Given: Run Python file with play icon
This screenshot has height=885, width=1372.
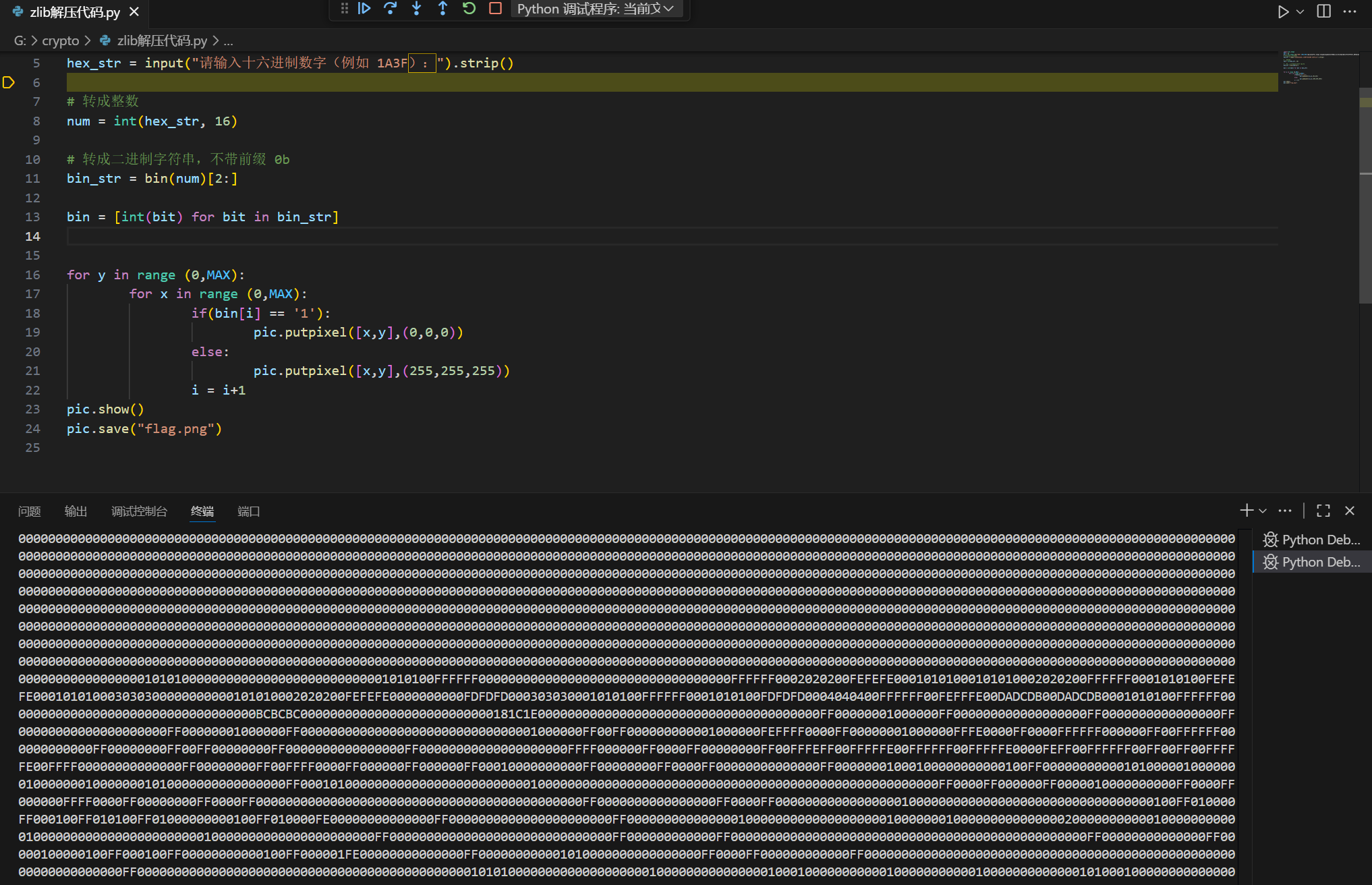Looking at the screenshot, I should tap(1282, 11).
